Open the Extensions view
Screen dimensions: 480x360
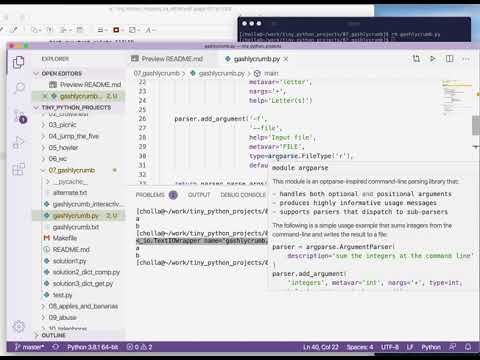[x=18, y=169]
